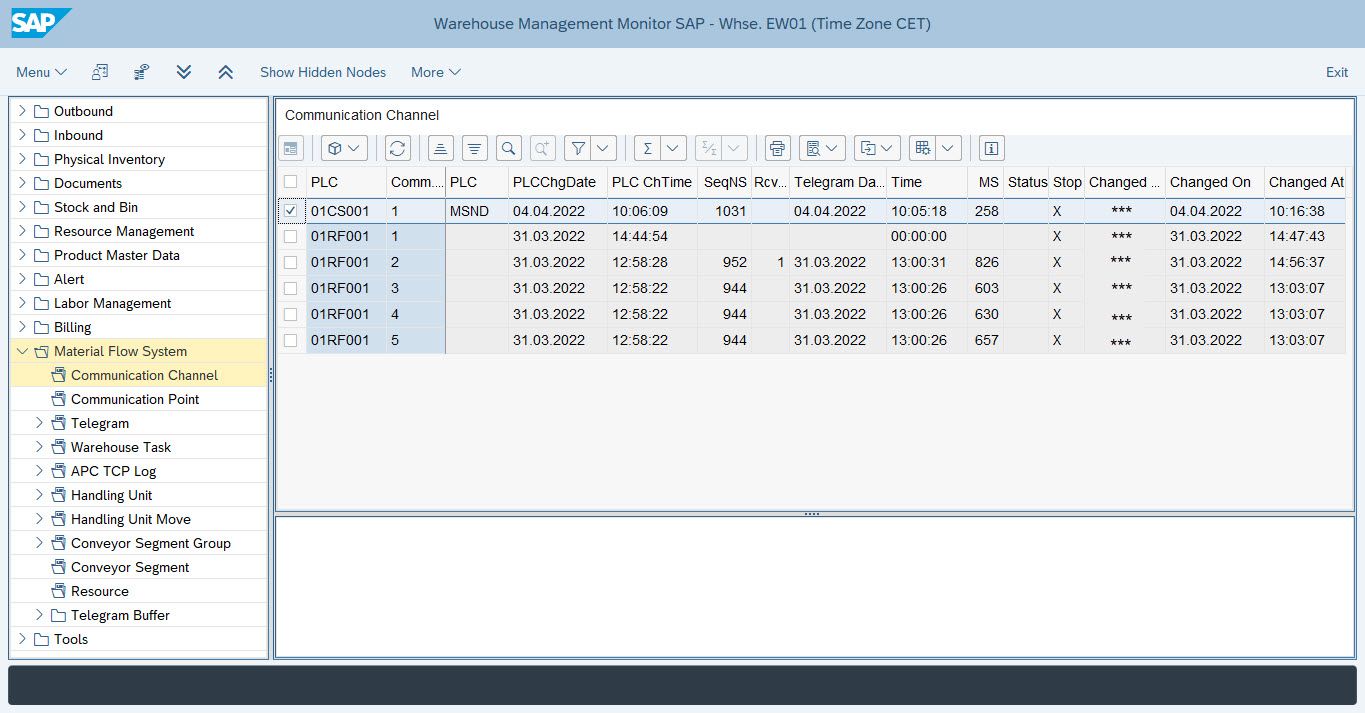Open the layout options dropdown arrow
The height and width of the screenshot is (713, 1365).
point(948,148)
